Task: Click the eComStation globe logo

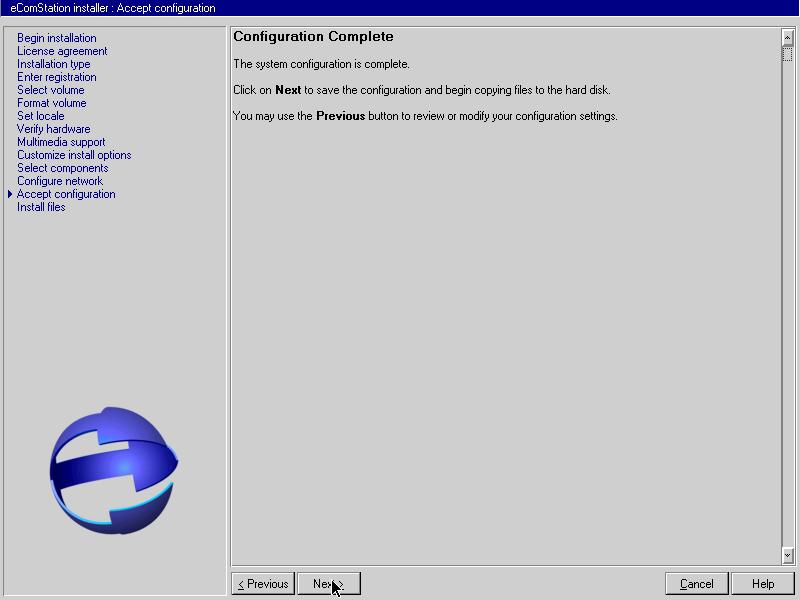Action: (114, 470)
